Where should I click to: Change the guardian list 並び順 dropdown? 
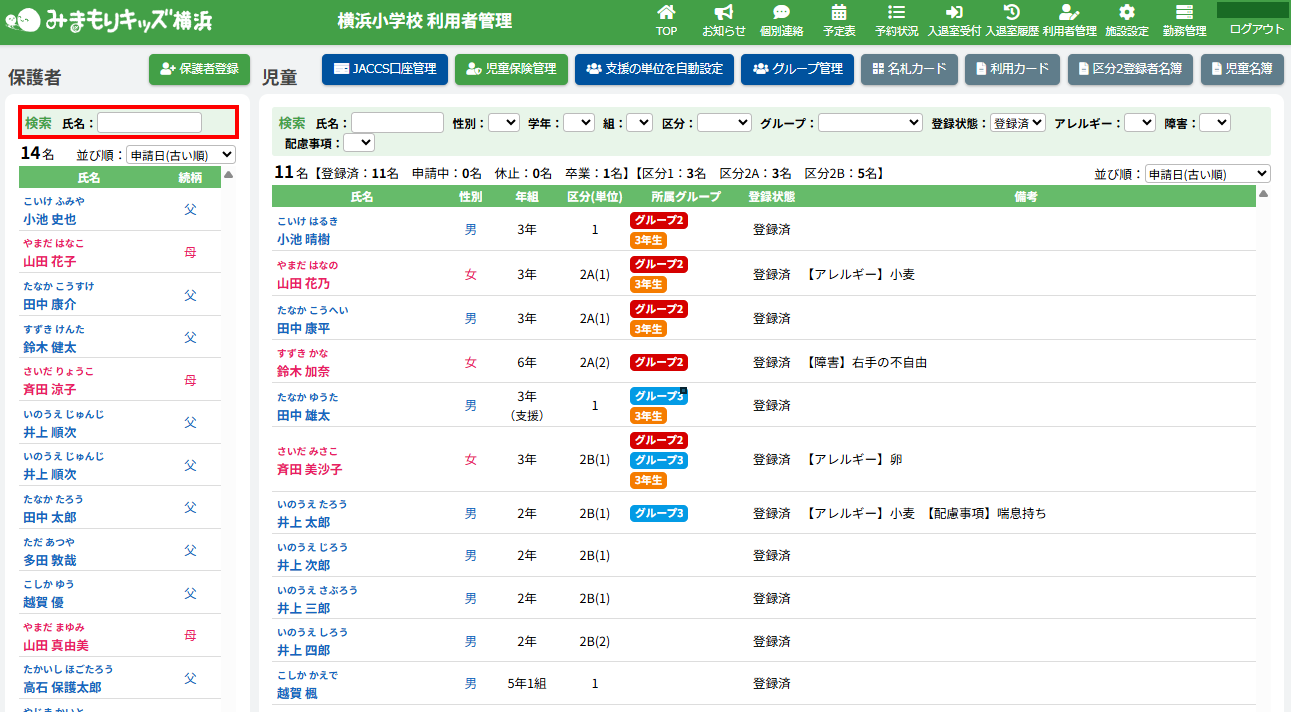[180, 155]
